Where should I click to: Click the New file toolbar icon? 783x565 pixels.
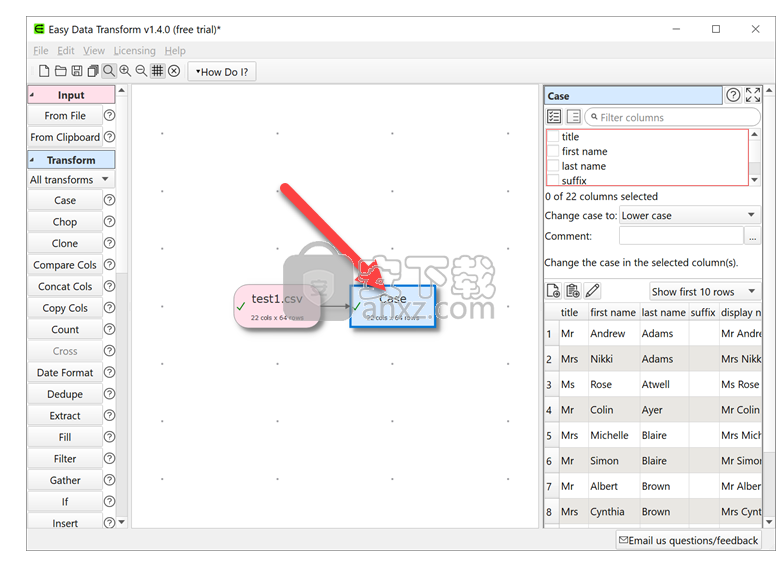coord(44,71)
